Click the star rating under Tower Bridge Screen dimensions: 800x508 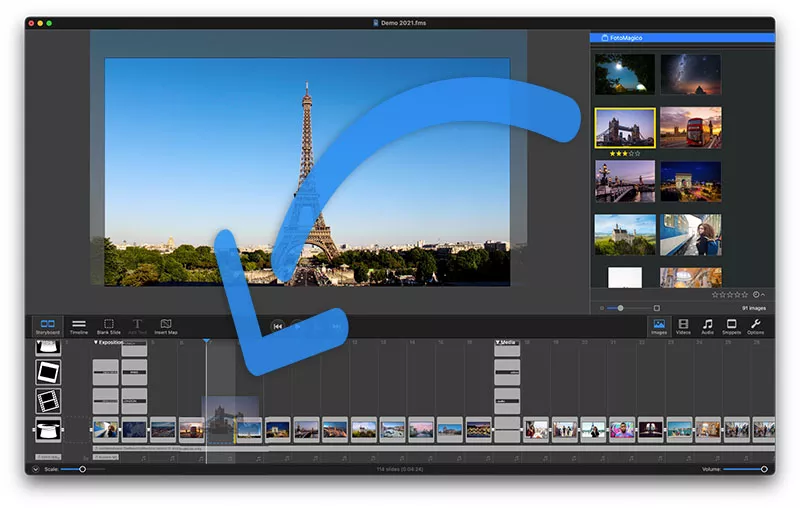(x=625, y=154)
